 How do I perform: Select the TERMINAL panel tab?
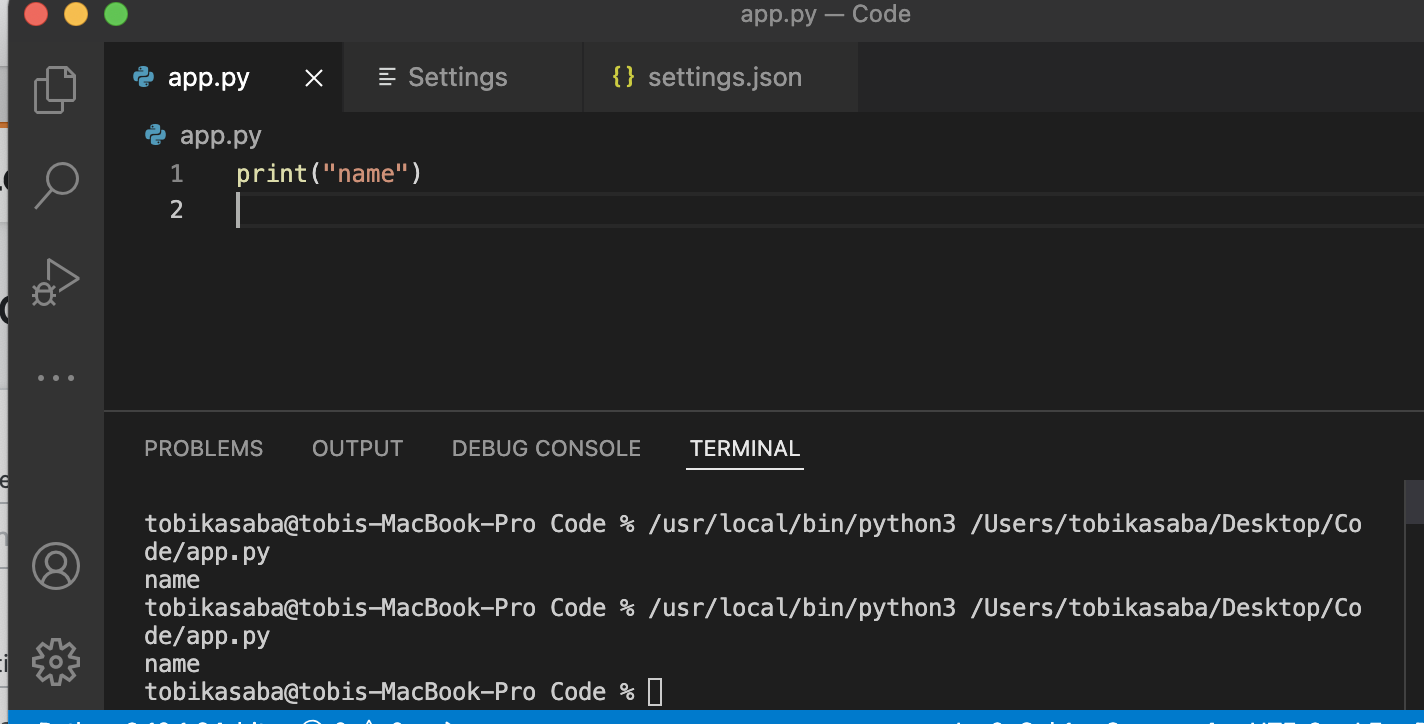click(x=745, y=449)
